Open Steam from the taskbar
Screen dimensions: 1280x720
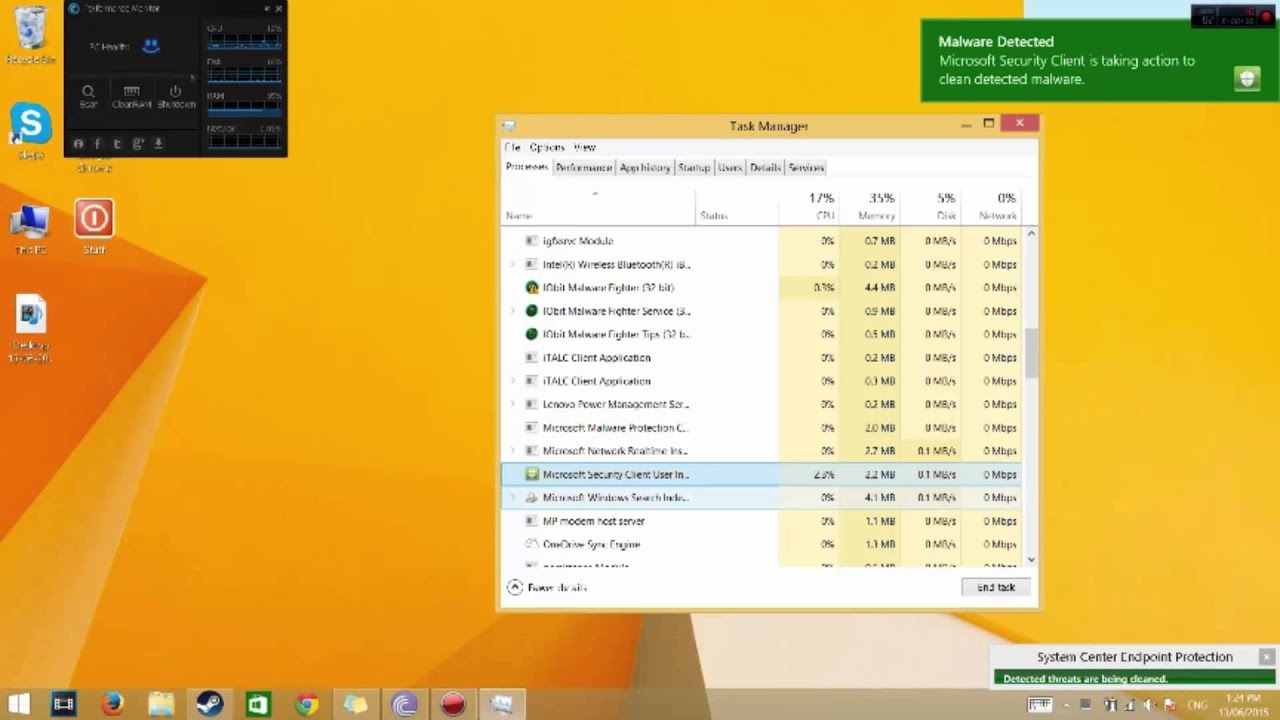pyautogui.click(x=209, y=704)
